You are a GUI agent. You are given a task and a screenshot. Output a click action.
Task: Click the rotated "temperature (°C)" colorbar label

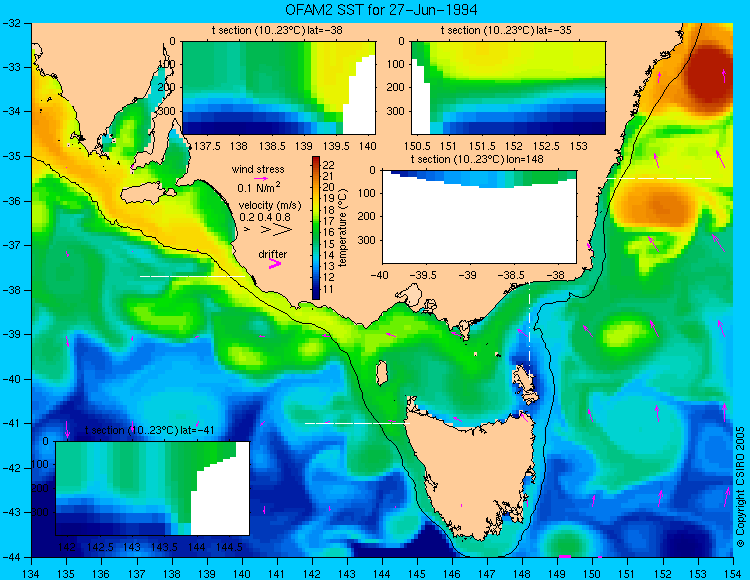coord(342,228)
